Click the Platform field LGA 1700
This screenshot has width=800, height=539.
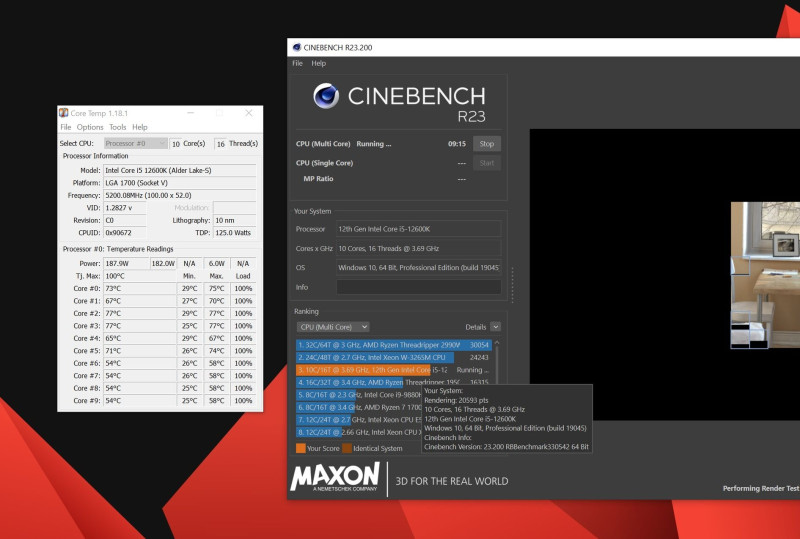click(x=180, y=183)
